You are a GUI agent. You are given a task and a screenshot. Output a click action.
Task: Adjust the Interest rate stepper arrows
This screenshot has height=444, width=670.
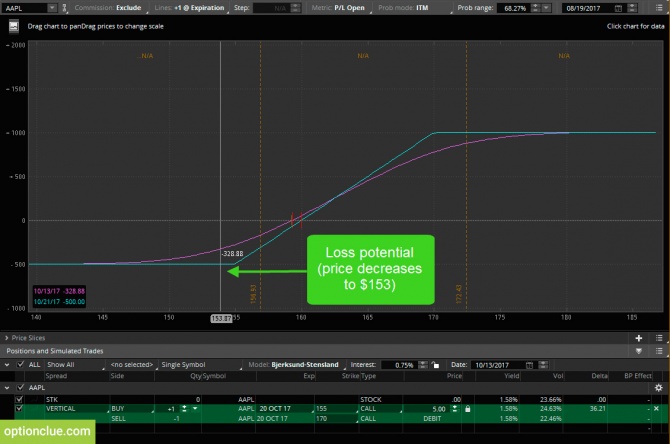pos(423,365)
